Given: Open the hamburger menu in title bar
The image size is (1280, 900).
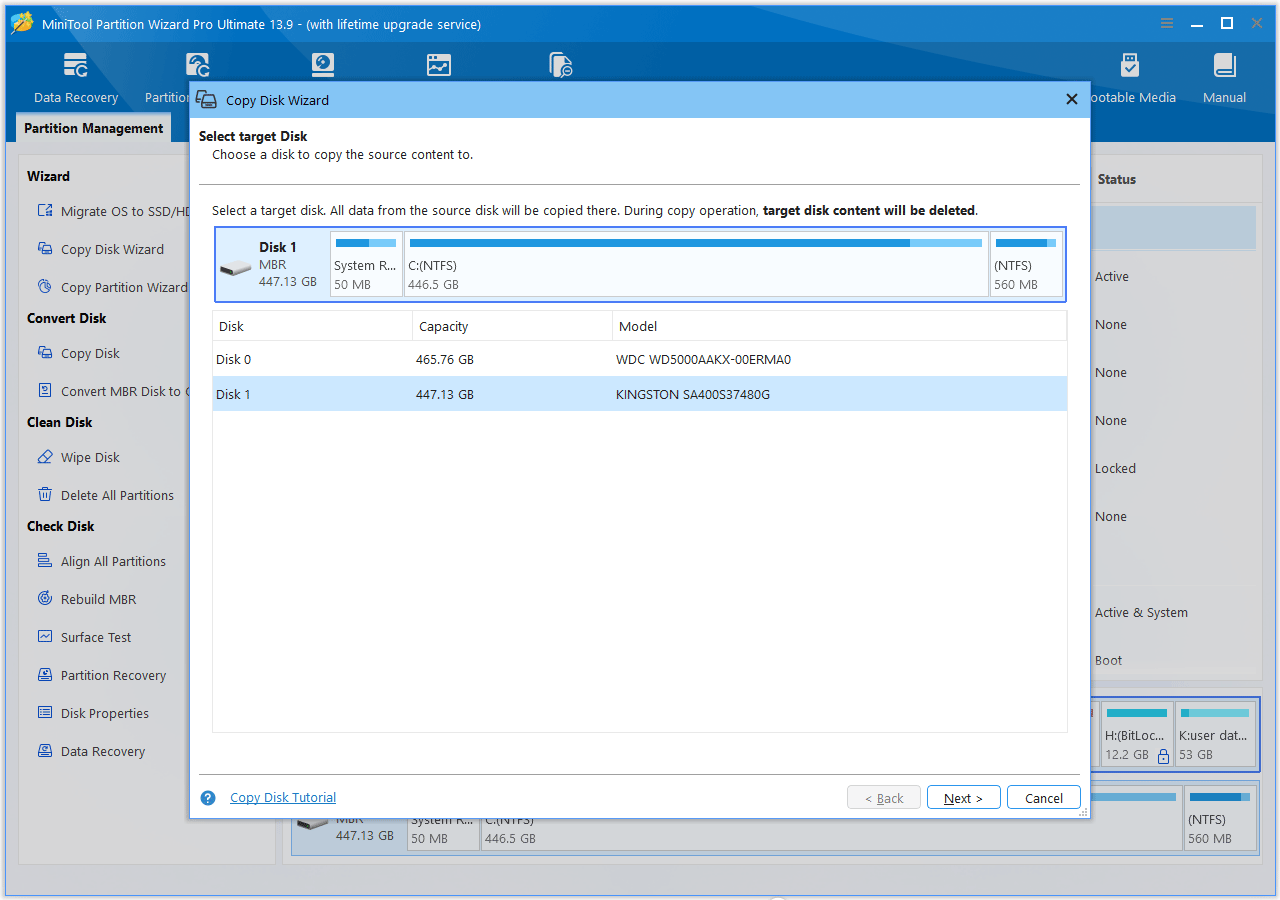Looking at the screenshot, I should pos(1167,23).
